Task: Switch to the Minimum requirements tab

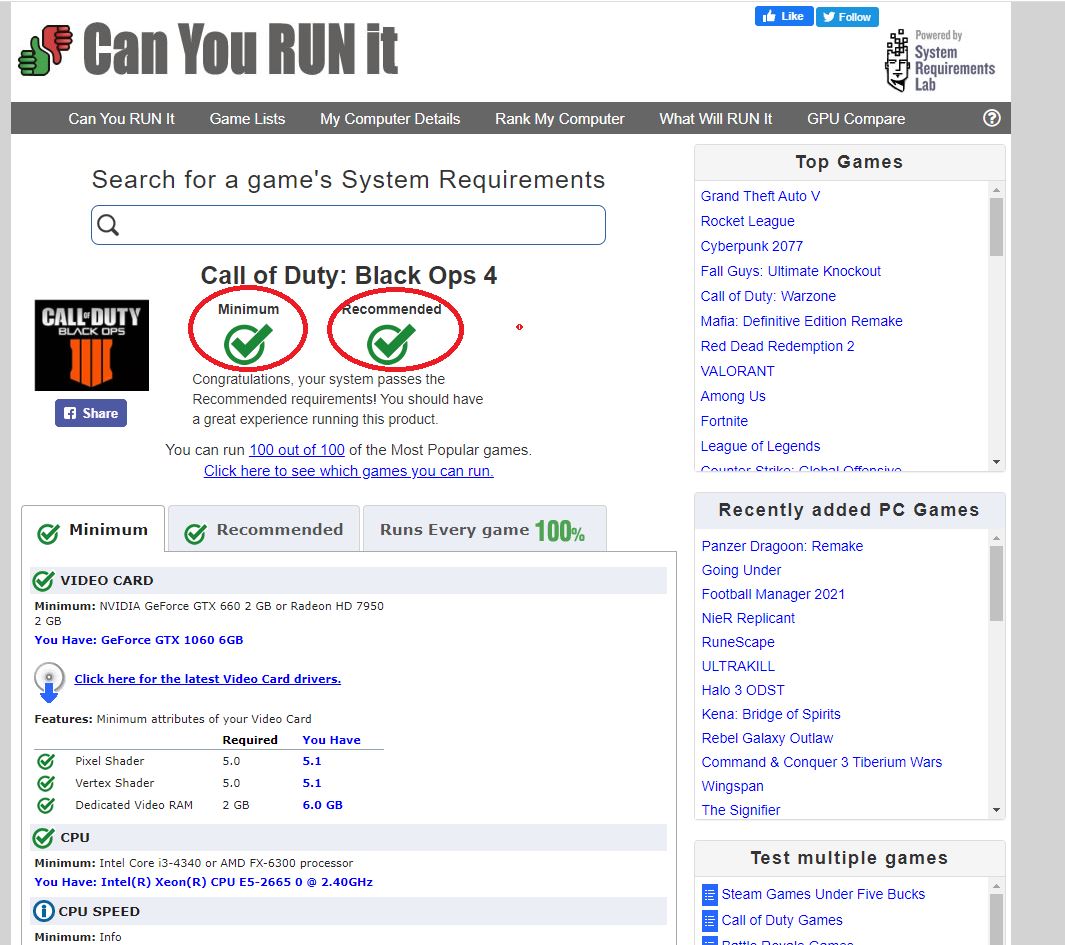Action: (x=93, y=530)
